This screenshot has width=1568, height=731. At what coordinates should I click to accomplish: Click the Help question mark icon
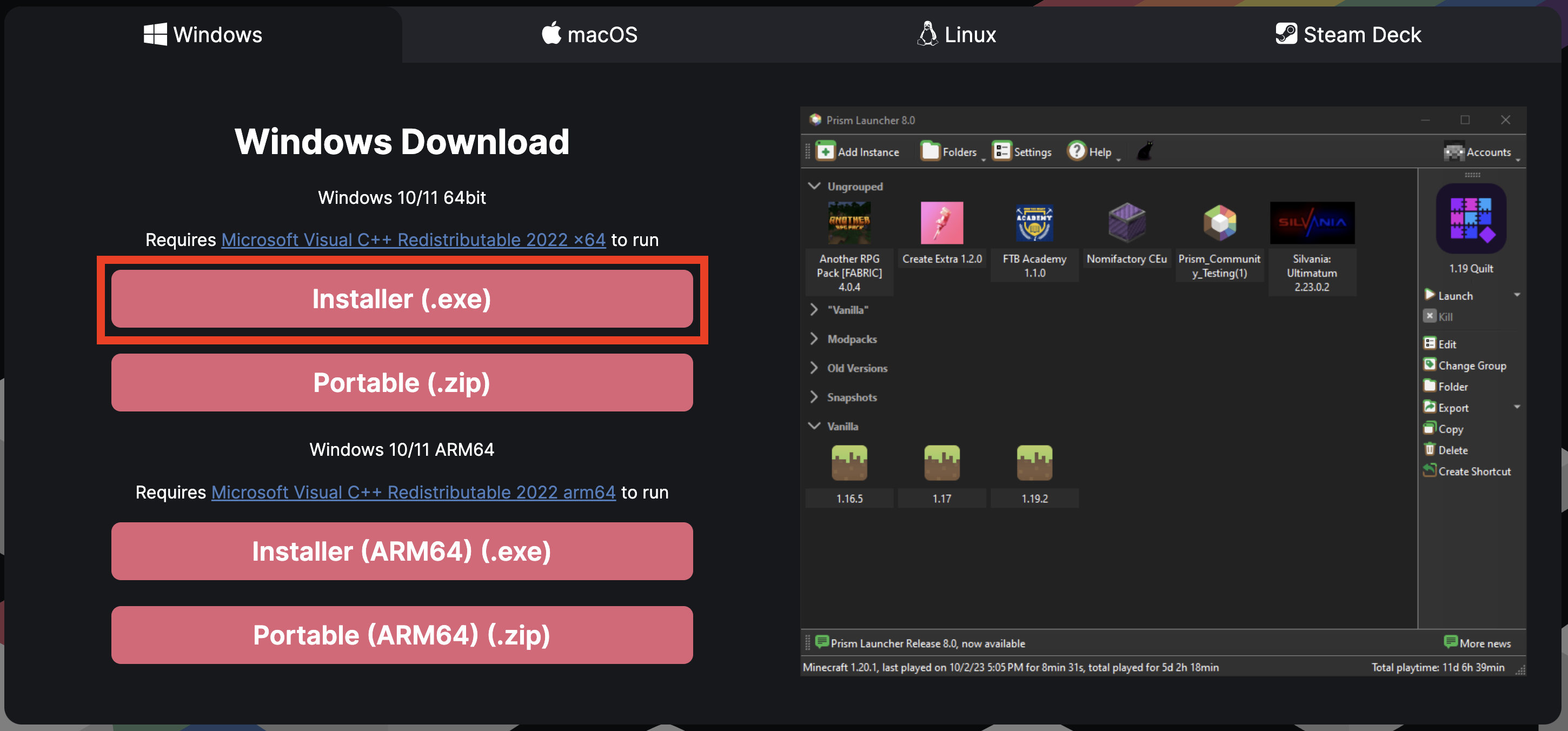point(1076,151)
